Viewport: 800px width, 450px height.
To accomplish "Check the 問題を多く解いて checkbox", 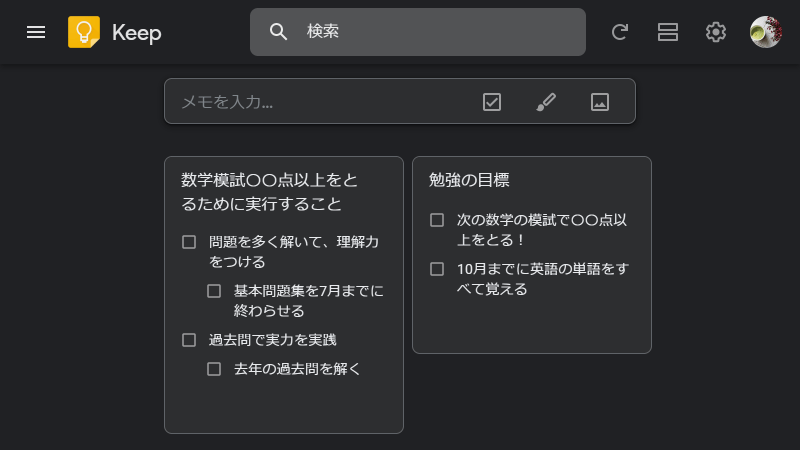I will tap(189, 242).
